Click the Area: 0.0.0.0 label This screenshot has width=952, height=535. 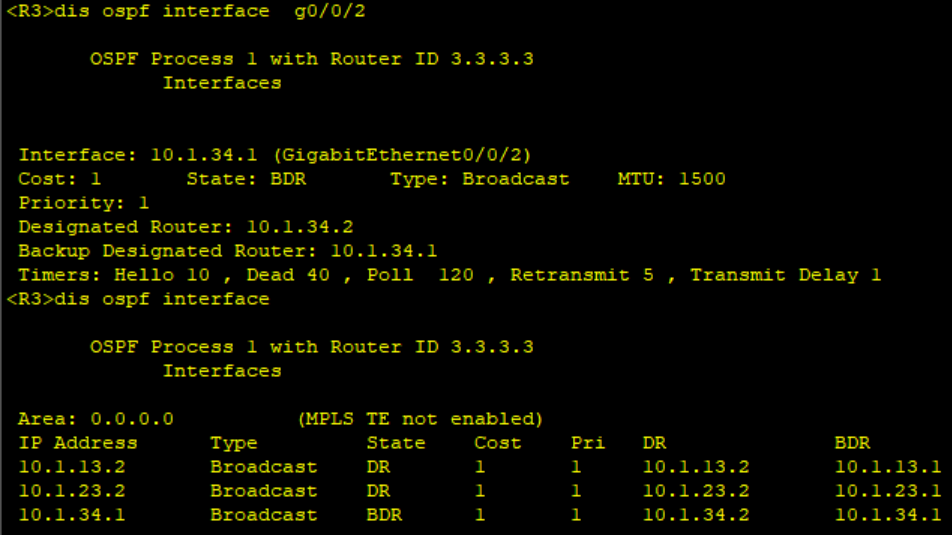96,419
